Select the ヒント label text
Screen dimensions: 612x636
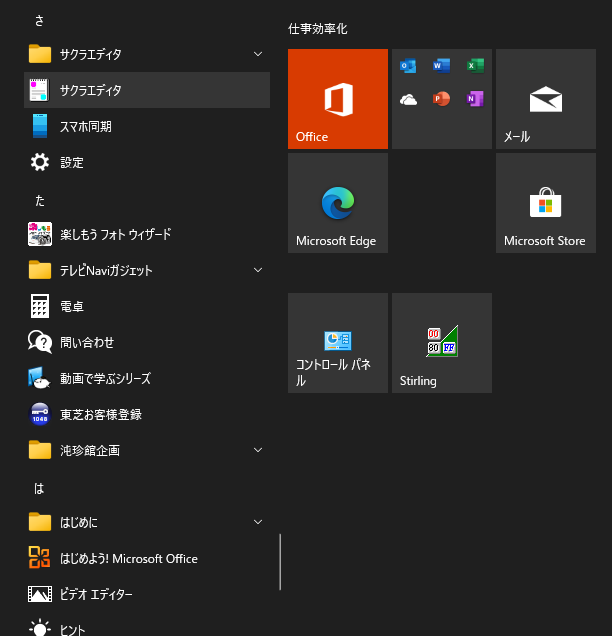coord(73,630)
